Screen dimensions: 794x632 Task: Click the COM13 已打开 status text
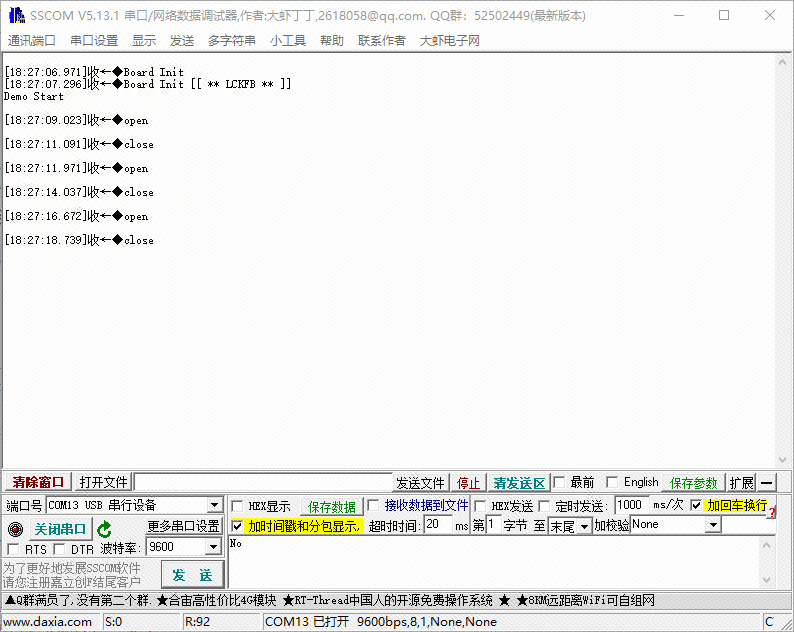click(x=381, y=622)
